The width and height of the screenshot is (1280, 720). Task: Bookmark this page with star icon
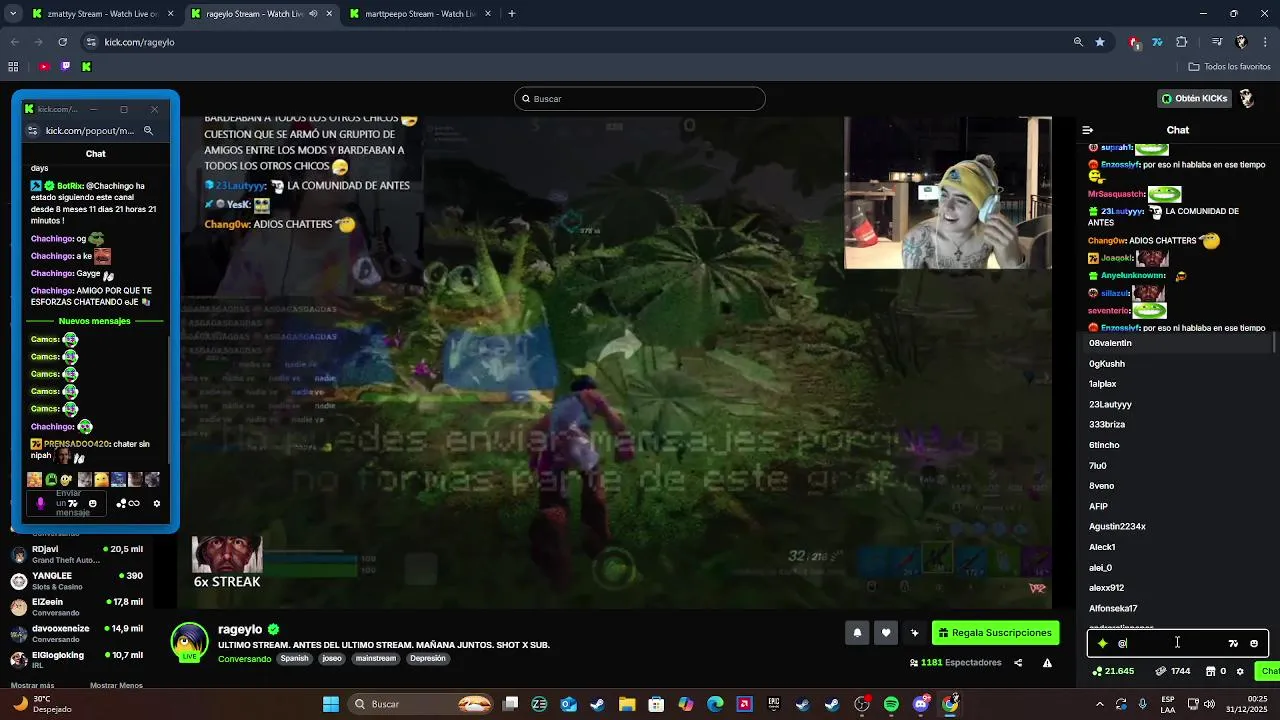pyautogui.click(x=1100, y=42)
